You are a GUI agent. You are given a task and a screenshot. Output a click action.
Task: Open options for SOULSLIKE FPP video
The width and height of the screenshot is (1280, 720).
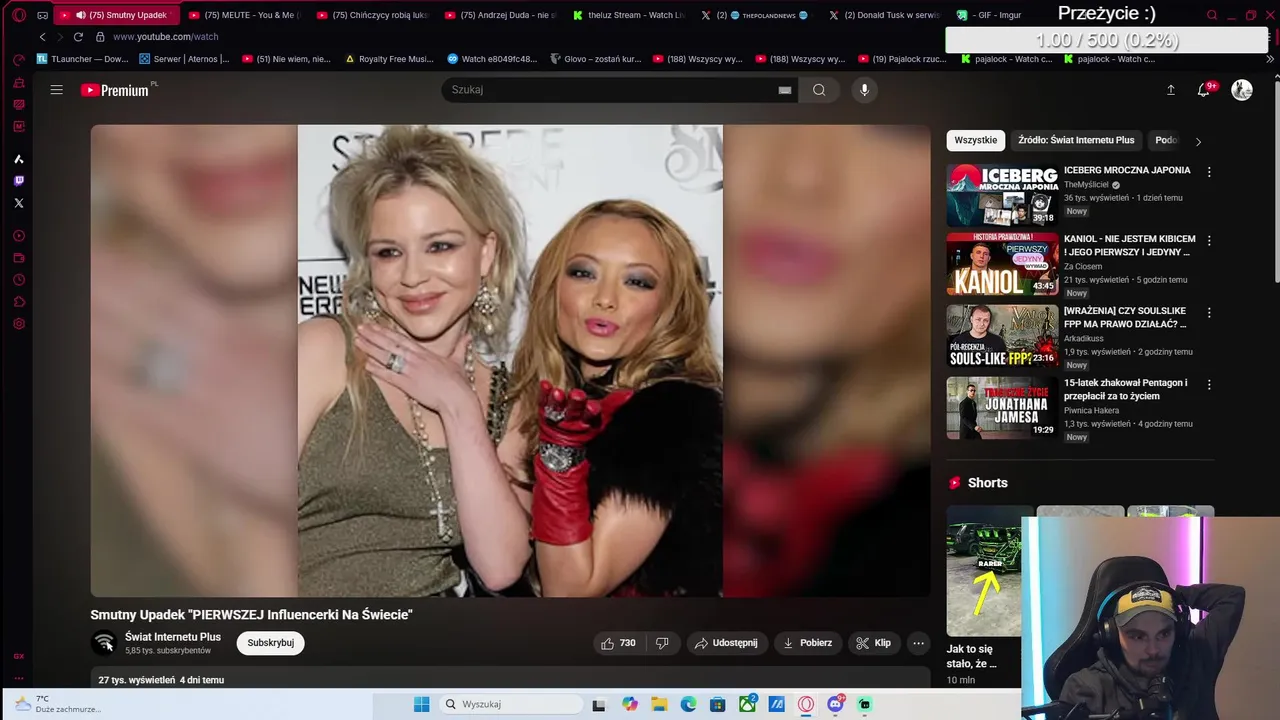coord(1209,313)
